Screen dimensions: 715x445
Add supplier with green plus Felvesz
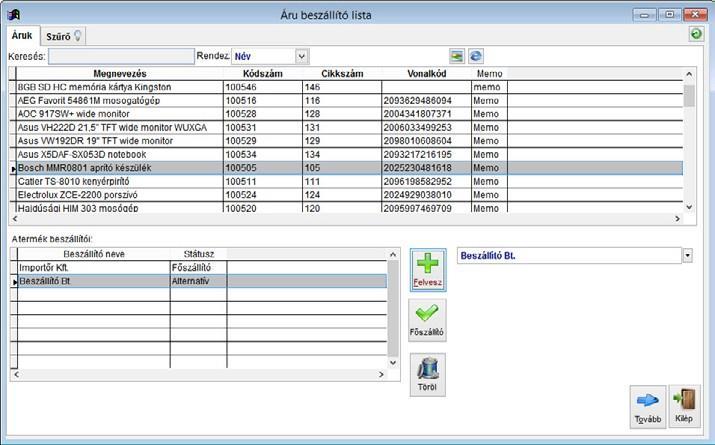[428, 270]
